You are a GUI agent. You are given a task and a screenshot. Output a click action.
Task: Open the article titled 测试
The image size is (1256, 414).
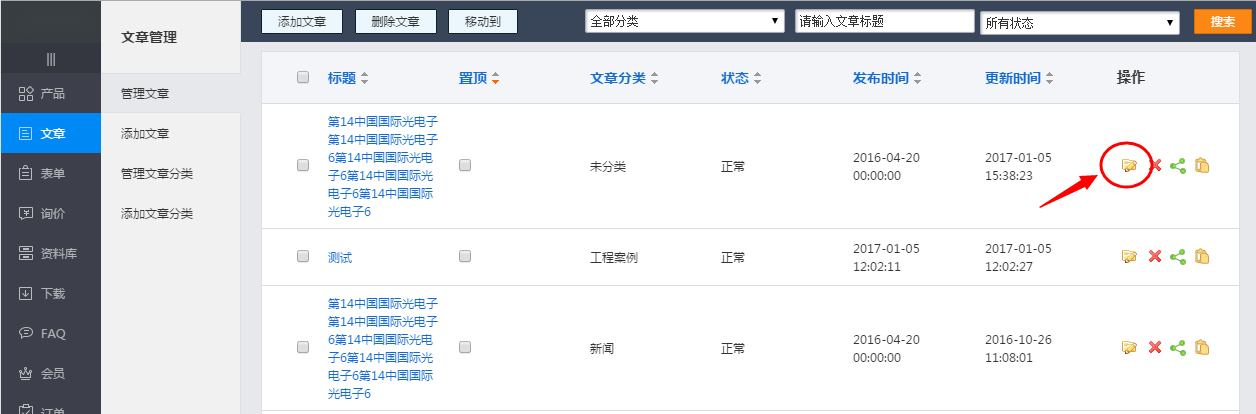pyautogui.click(x=340, y=257)
